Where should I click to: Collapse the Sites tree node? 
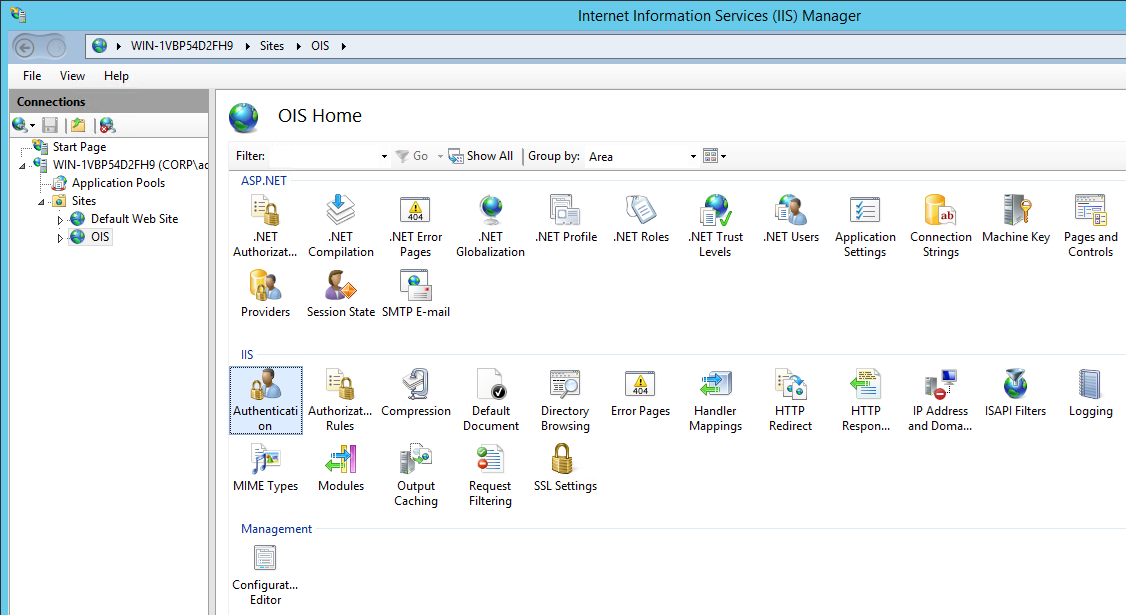coord(42,201)
